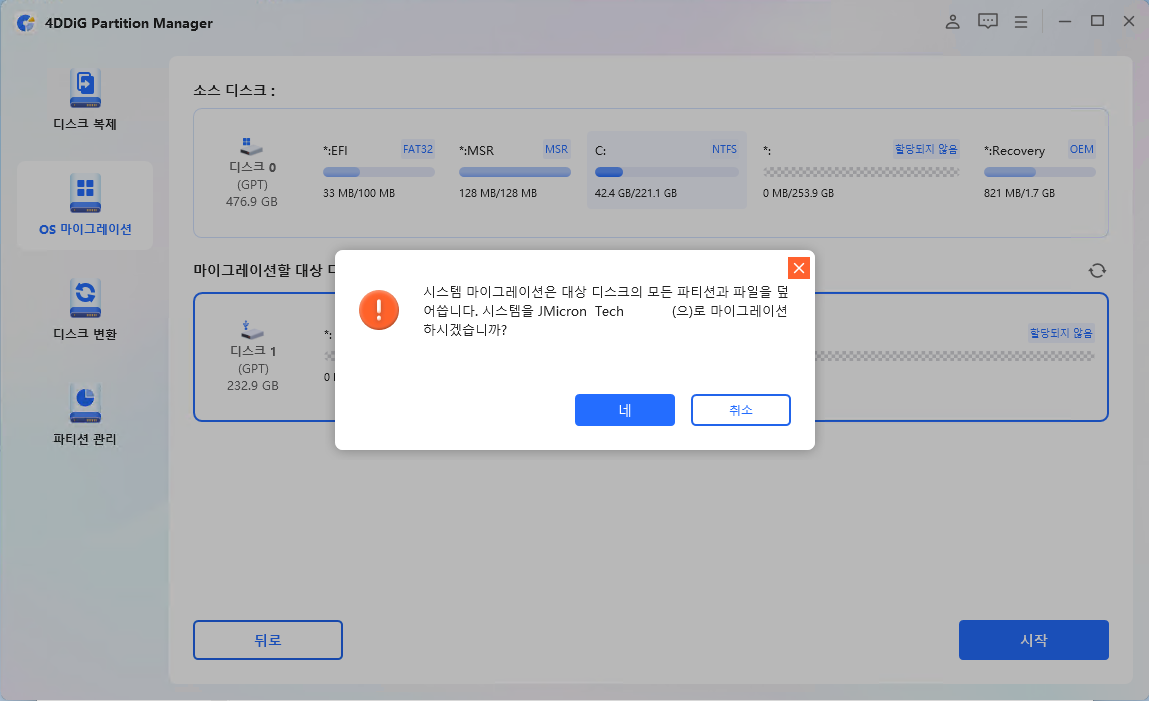Click the C: partition usage bar
This screenshot has width=1149, height=701.
point(666,172)
